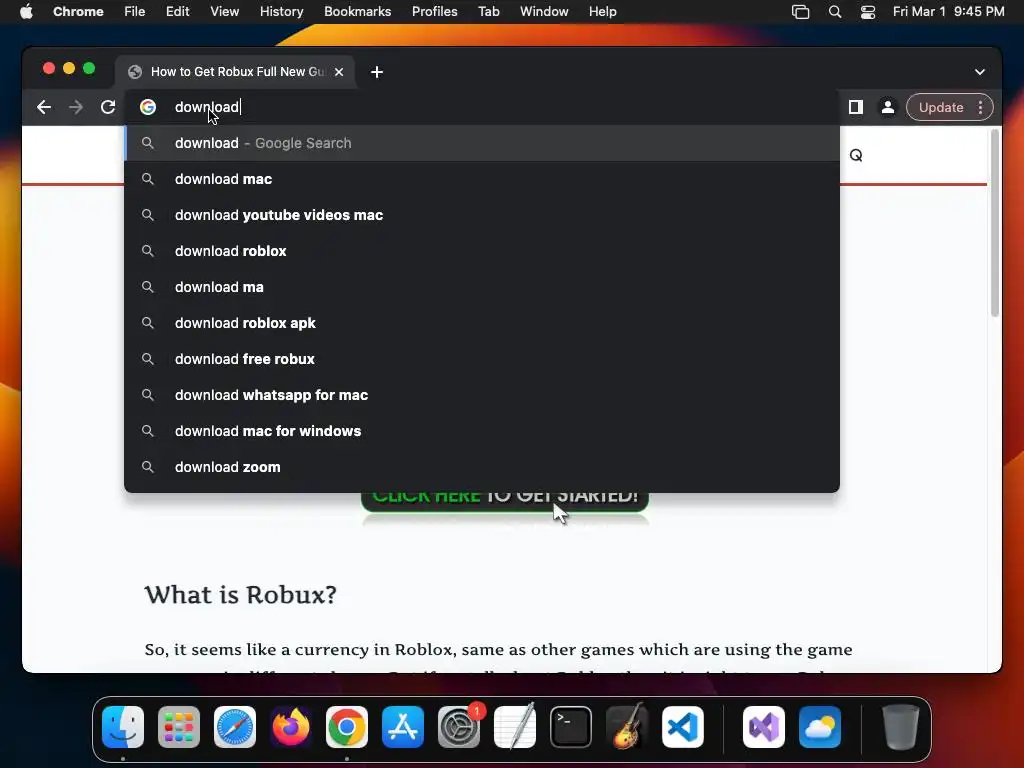Click the 'Click here to get started' button
This screenshot has width=1024, height=768.
coord(504,502)
